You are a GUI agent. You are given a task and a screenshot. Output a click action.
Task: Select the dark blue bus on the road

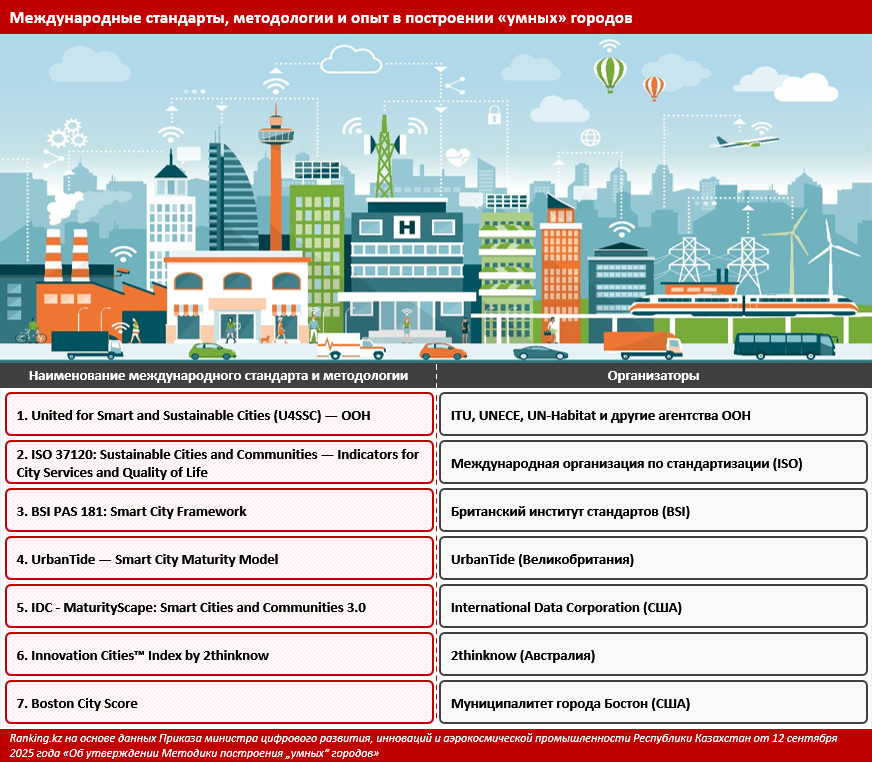784,345
